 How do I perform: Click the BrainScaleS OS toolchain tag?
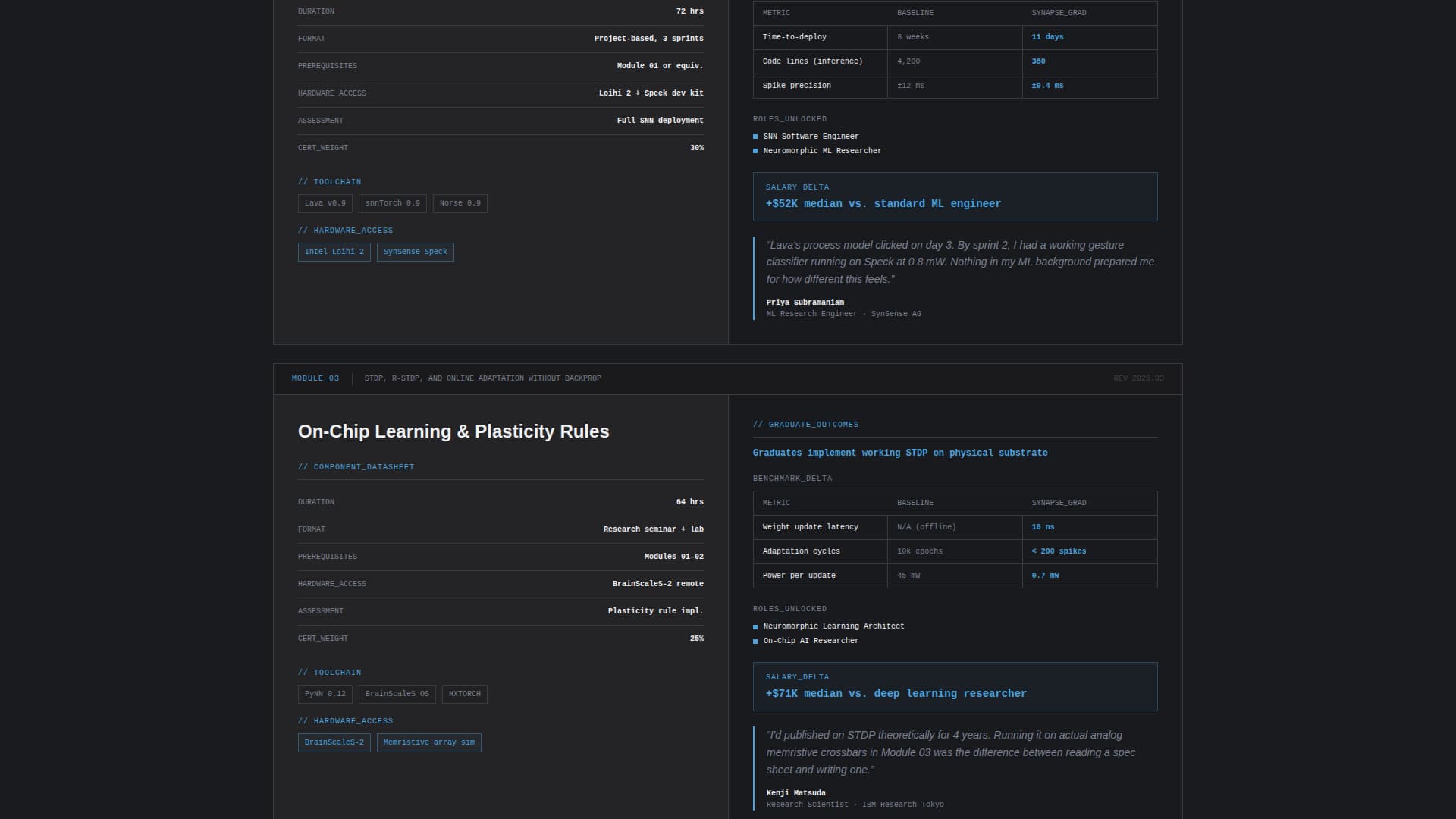point(397,694)
